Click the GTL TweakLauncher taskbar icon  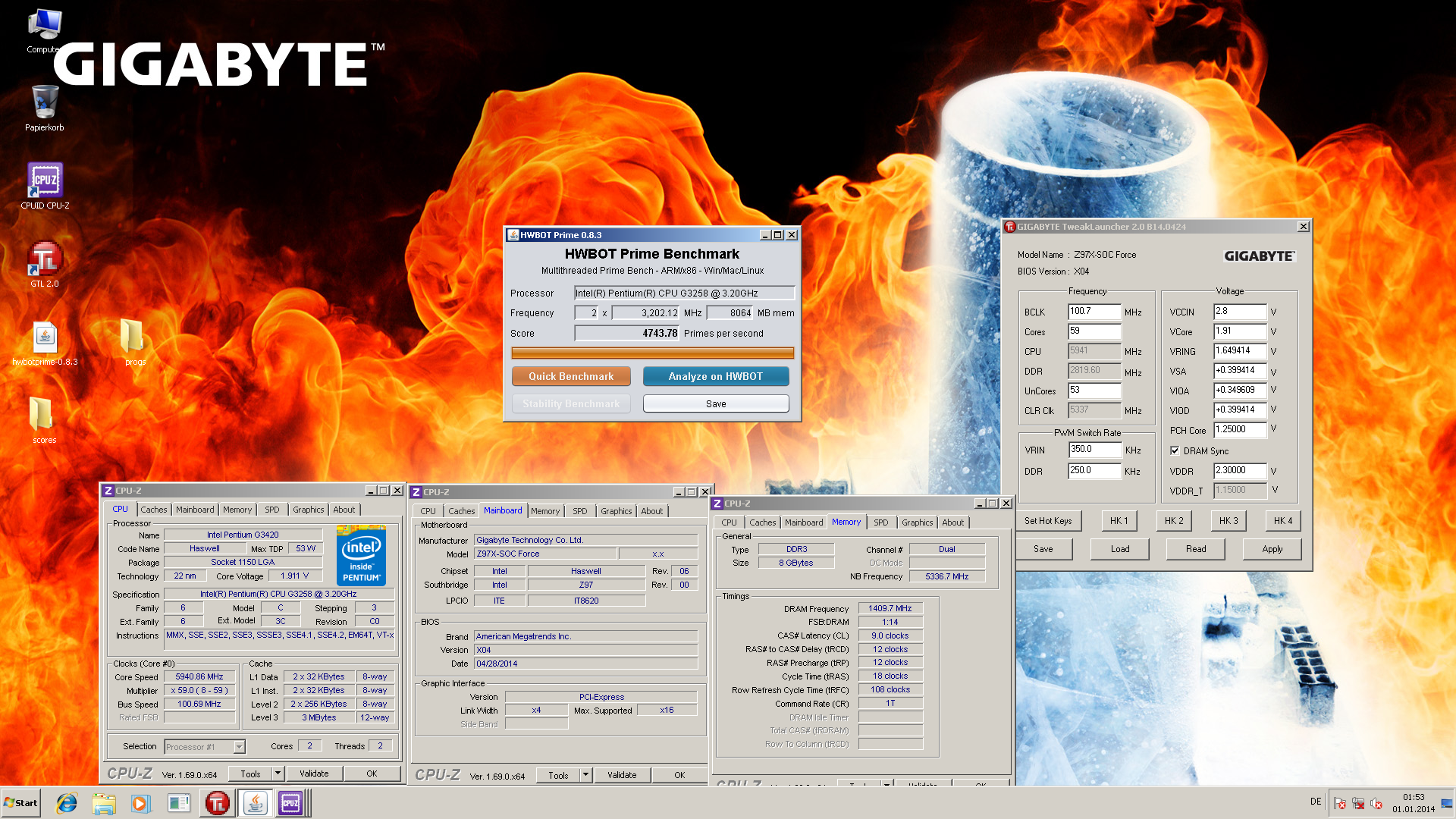pyautogui.click(x=218, y=803)
